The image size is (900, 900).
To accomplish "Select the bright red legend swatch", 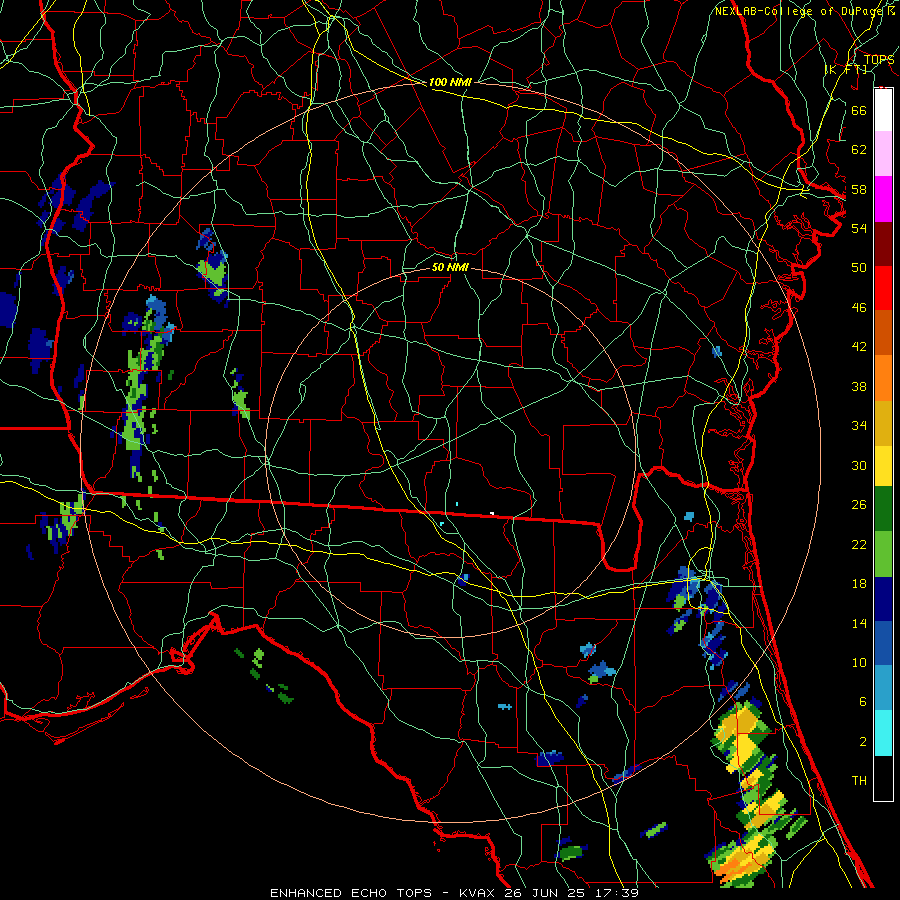I will (x=883, y=288).
